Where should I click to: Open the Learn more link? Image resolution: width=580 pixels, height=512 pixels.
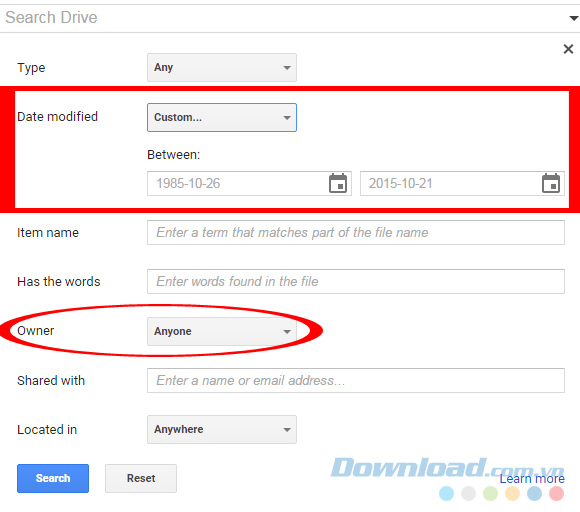click(532, 479)
